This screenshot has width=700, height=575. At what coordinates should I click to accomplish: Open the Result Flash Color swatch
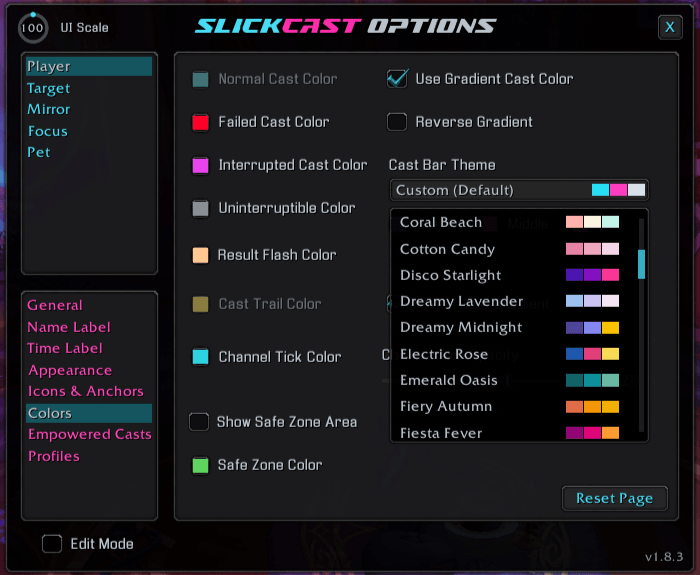pos(200,255)
